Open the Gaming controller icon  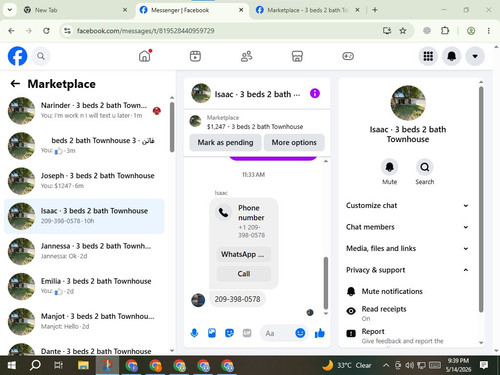pos(348,56)
